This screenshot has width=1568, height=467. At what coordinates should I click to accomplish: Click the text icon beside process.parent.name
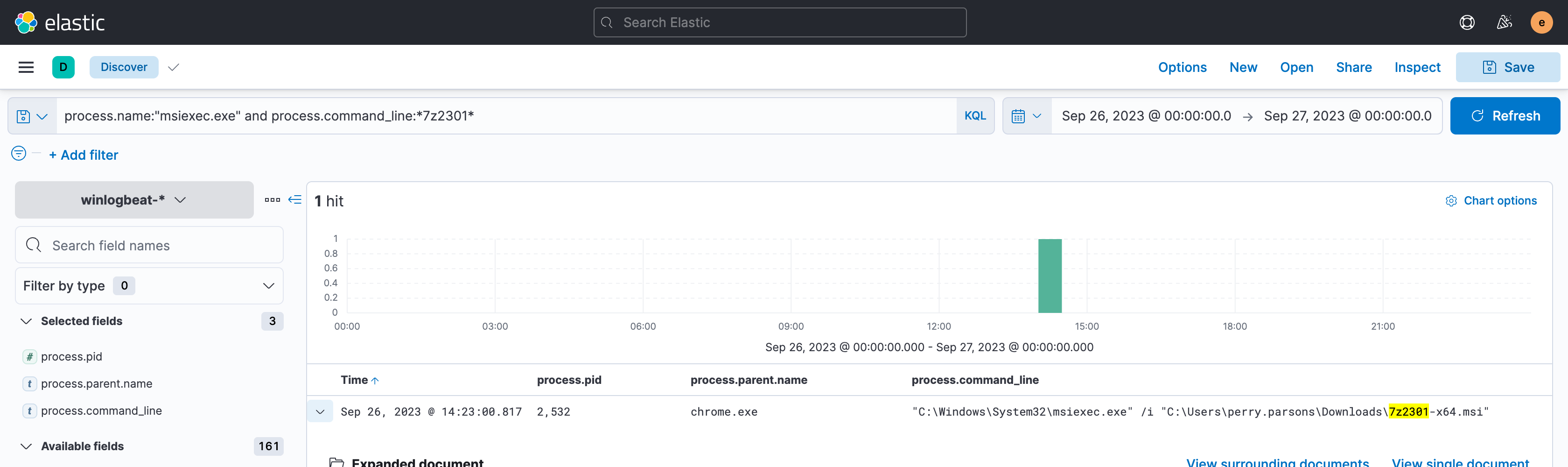29,383
